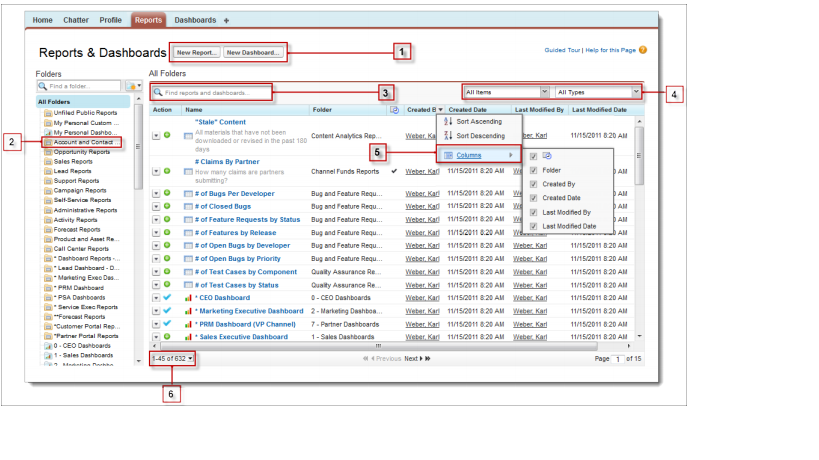
Task: Click the reports table horizontal scrollbar
Action: (378, 346)
